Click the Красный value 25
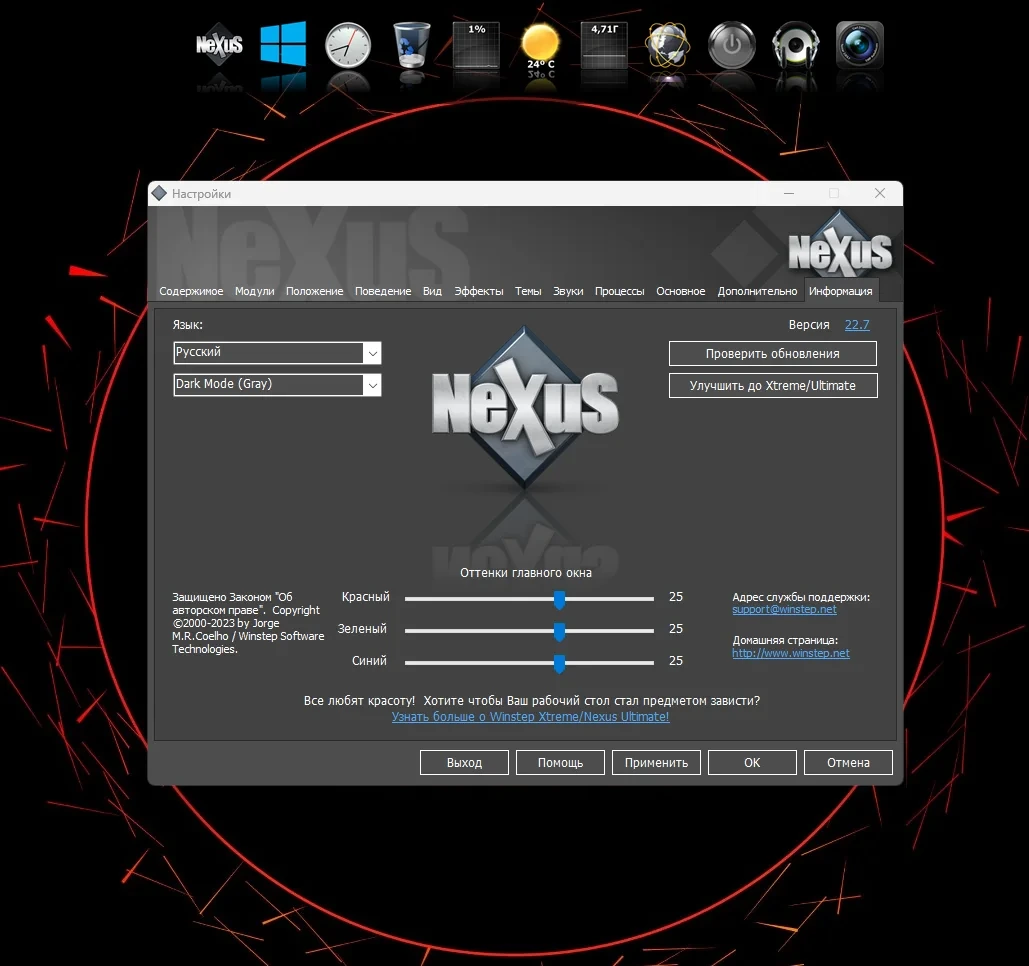 point(676,597)
